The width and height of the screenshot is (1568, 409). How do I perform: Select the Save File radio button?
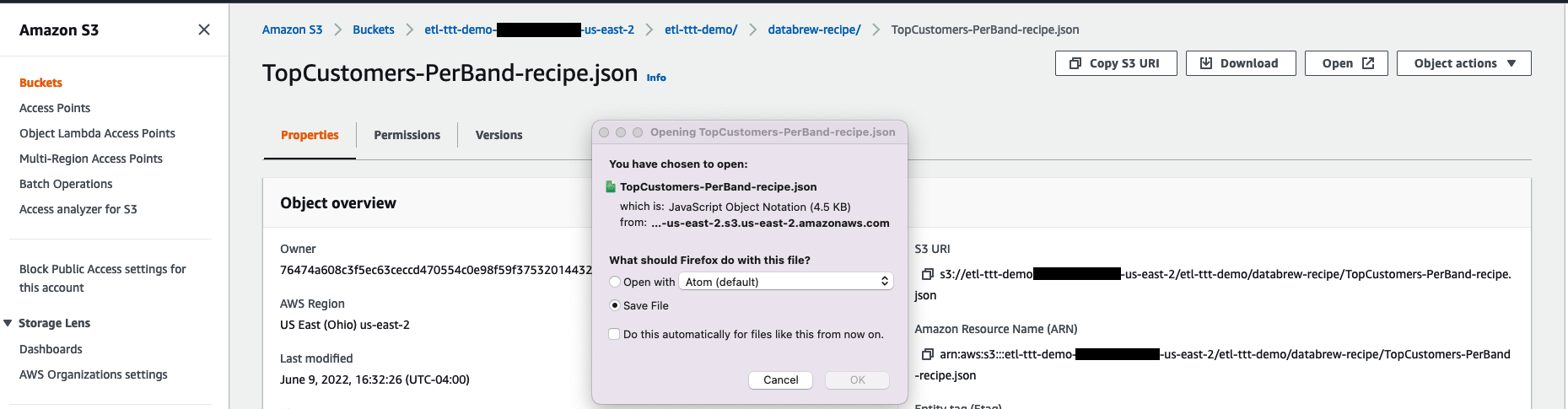click(615, 305)
